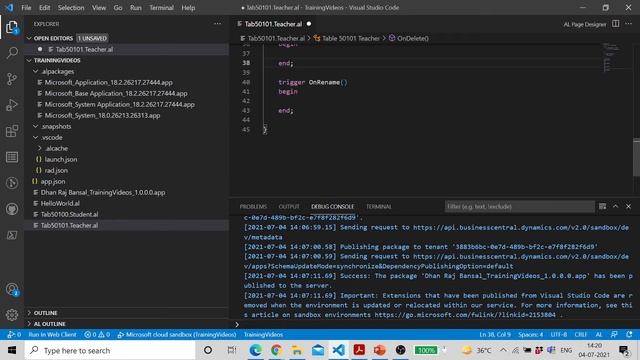
Task: Open feedback icon in status bar
Action: coord(614,334)
